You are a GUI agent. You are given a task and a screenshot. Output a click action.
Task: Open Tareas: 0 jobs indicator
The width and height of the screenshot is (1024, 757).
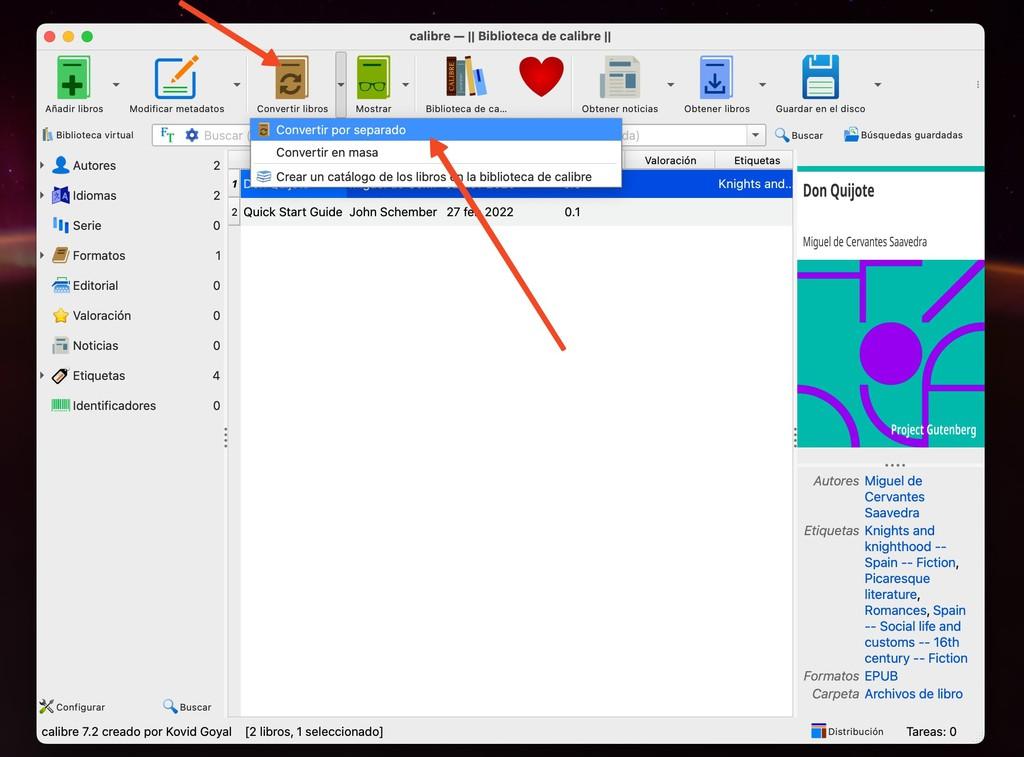pos(931,732)
